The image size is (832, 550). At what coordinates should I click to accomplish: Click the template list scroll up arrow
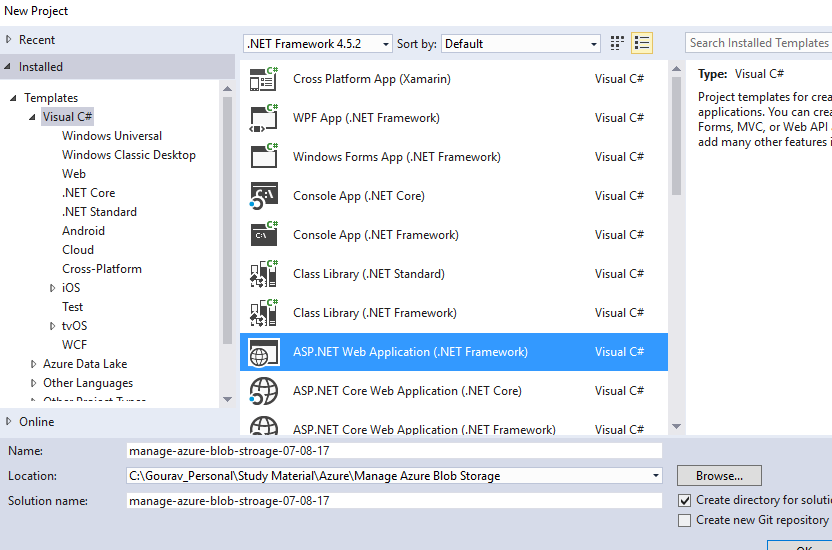676,69
